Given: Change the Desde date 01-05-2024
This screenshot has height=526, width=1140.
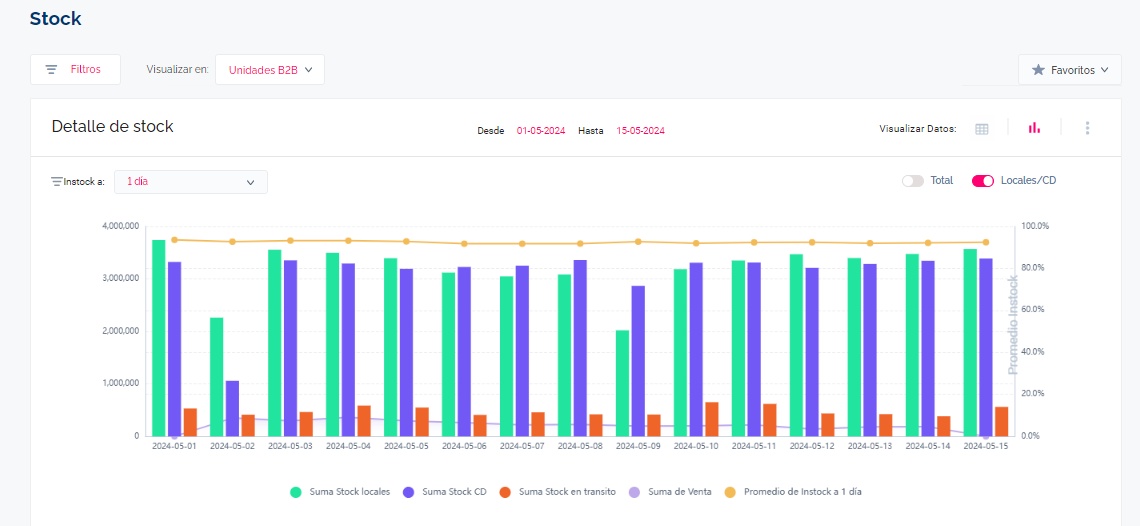Looking at the screenshot, I should point(541,131).
